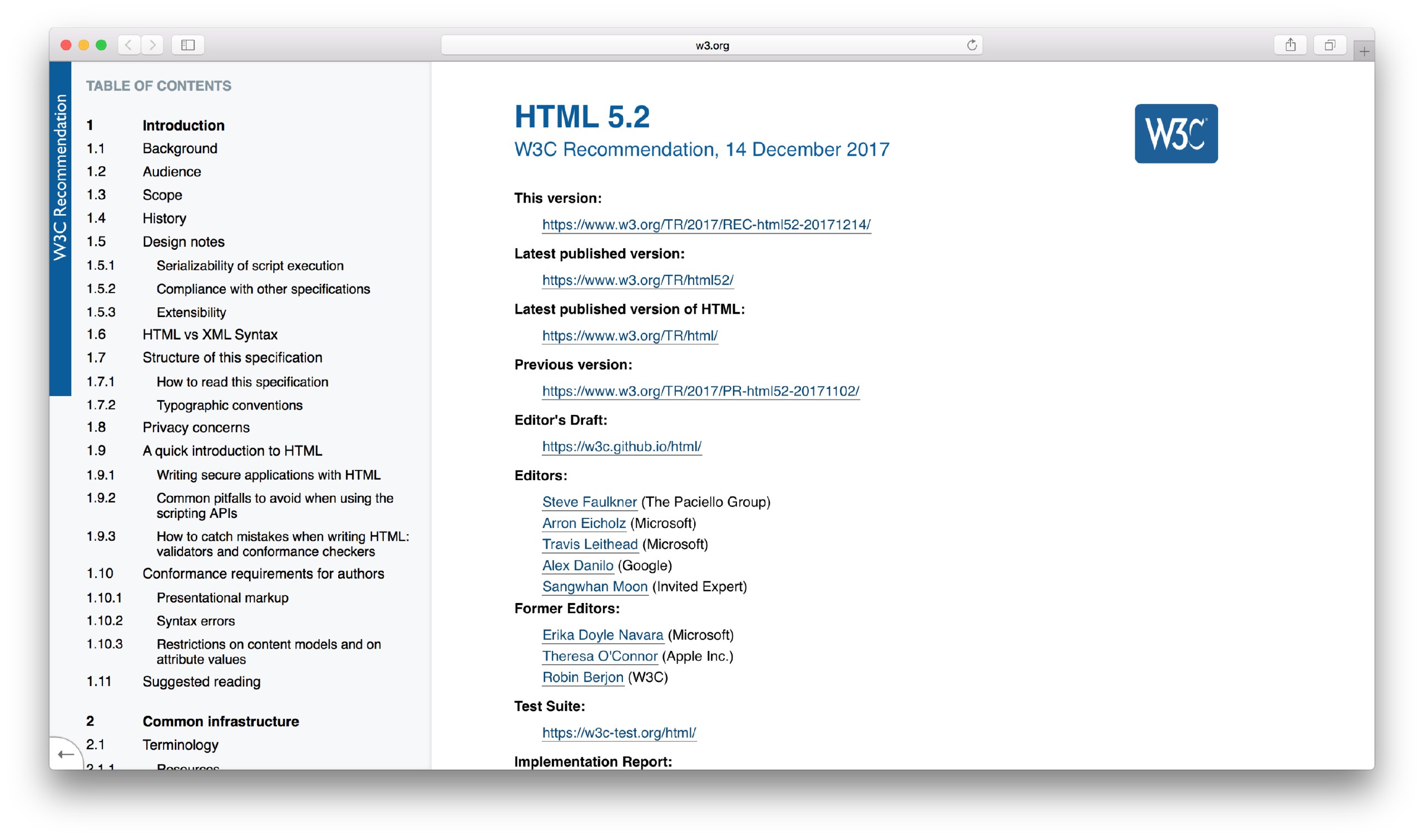Click editor Steve Faulkner's name
The image size is (1424, 840).
tap(590, 502)
